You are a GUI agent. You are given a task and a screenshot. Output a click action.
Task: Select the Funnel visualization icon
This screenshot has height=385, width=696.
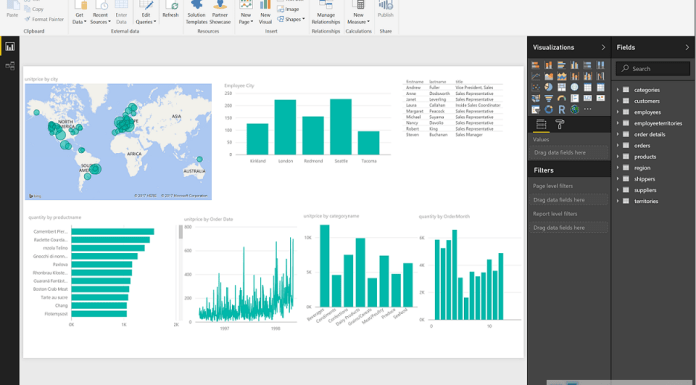[x=549, y=98]
